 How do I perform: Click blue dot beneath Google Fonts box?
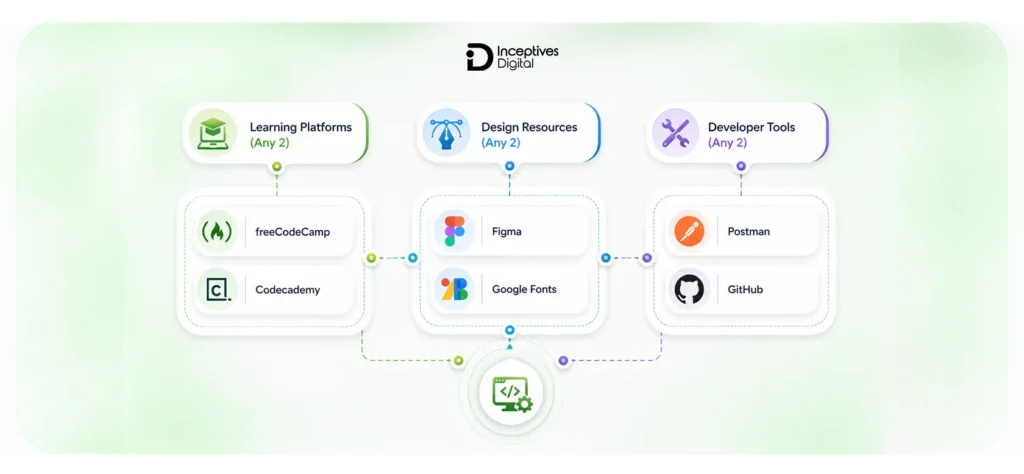click(x=509, y=330)
